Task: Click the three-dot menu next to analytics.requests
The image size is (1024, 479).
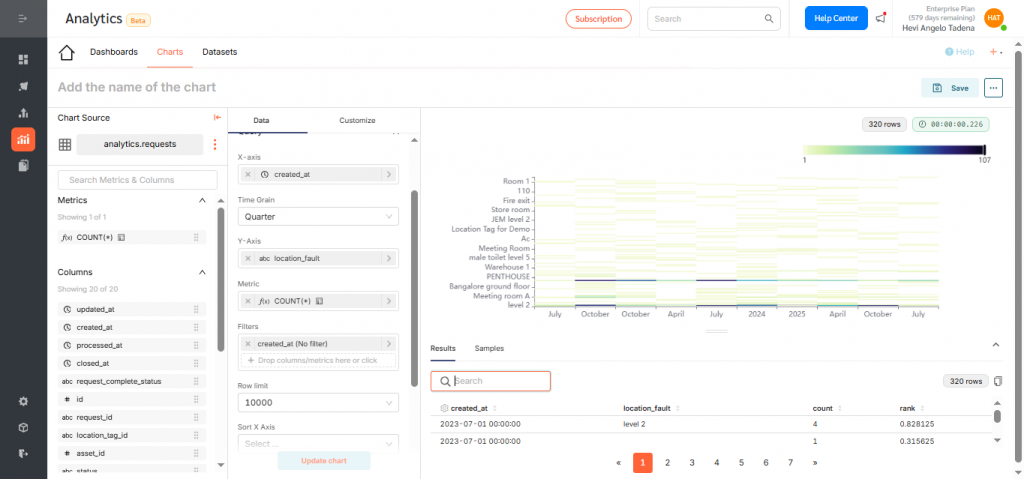Action: [x=214, y=145]
